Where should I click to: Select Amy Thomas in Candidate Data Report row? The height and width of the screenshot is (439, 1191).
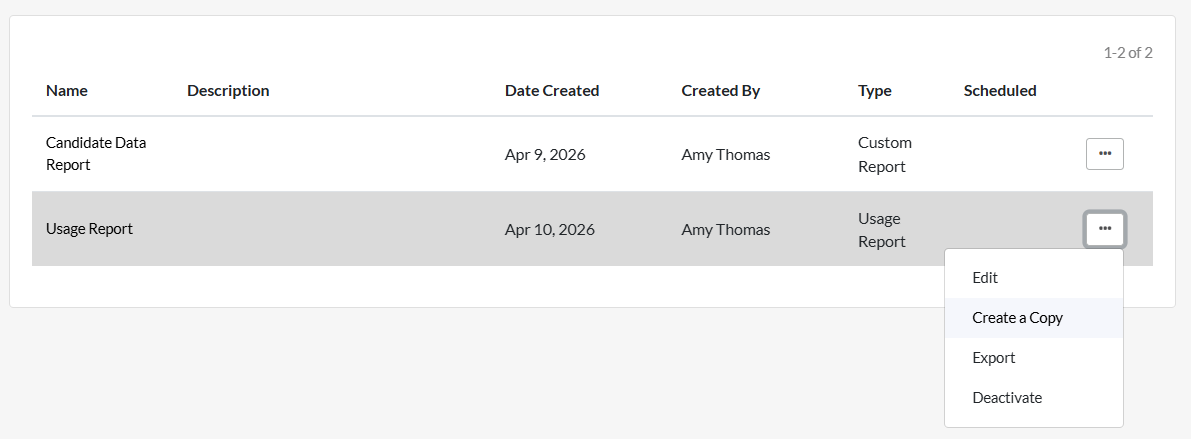click(726, 155)
